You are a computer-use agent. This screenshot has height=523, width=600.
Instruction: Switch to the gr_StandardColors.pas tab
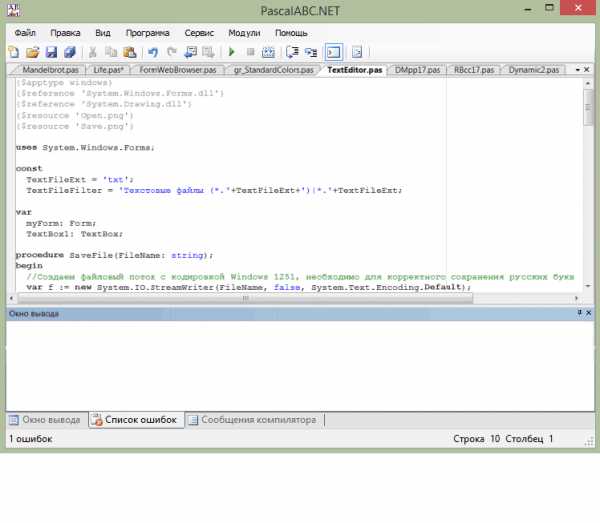coord(274,70)
